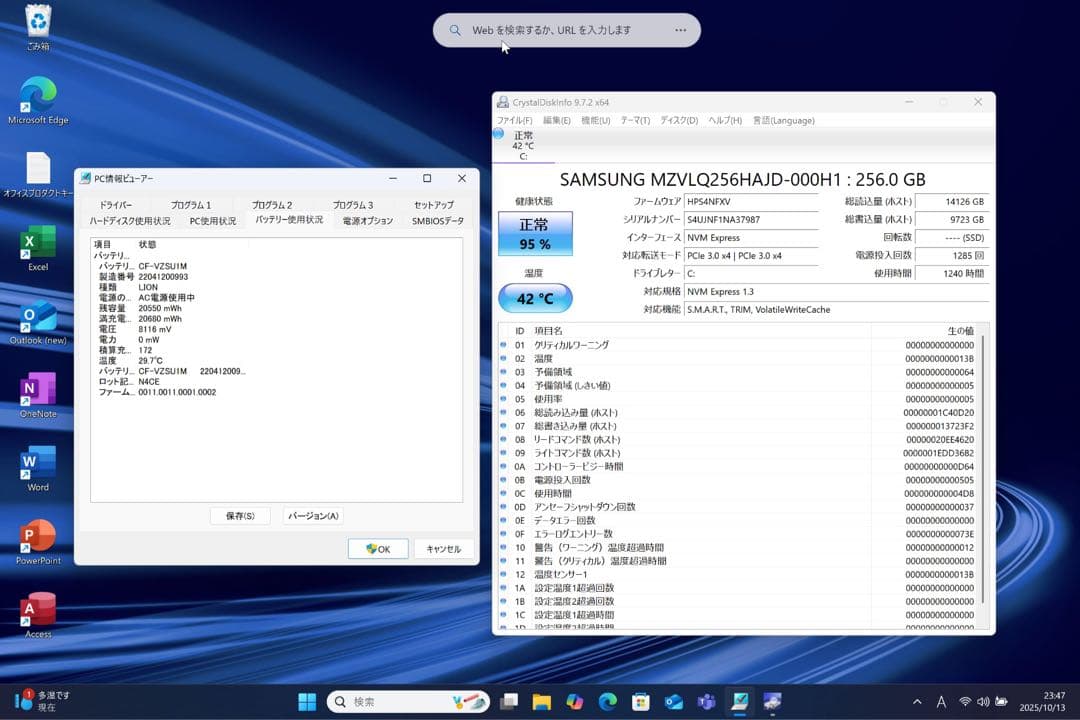Select the battery row 温度 29.7℃
This screenshot has width=1080, height=720.
click(131, 361)
